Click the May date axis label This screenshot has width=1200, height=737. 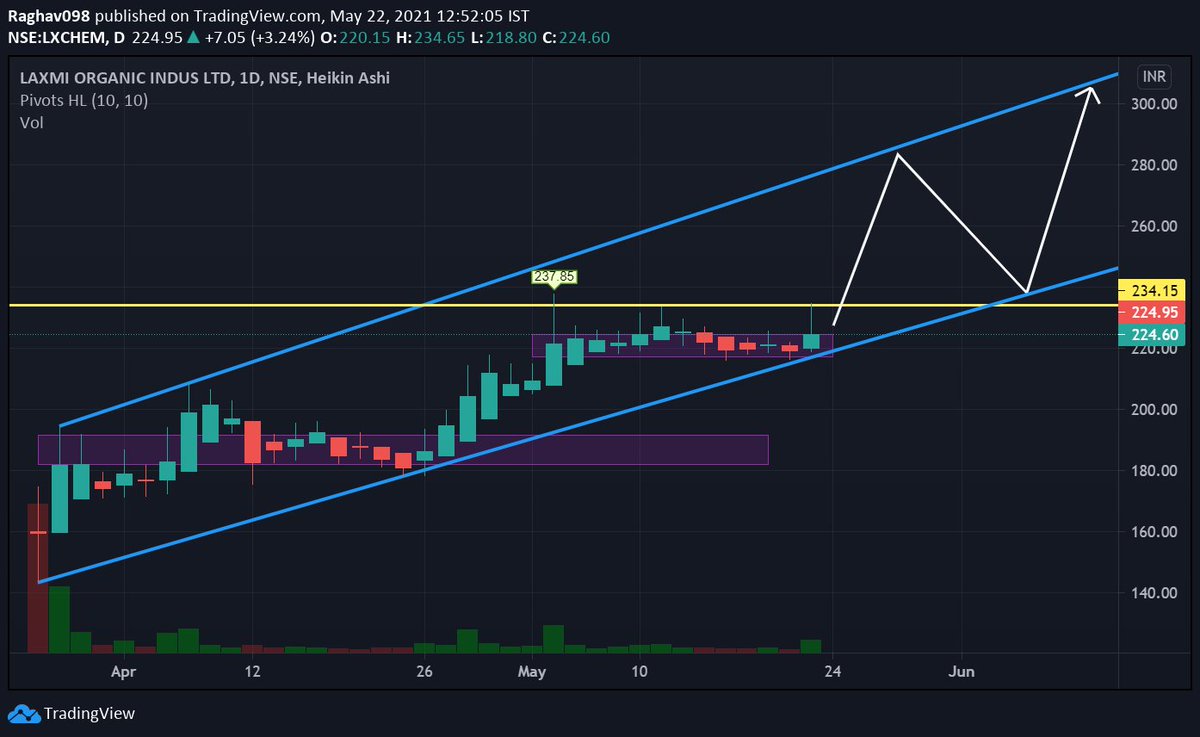tap(532, 672)
